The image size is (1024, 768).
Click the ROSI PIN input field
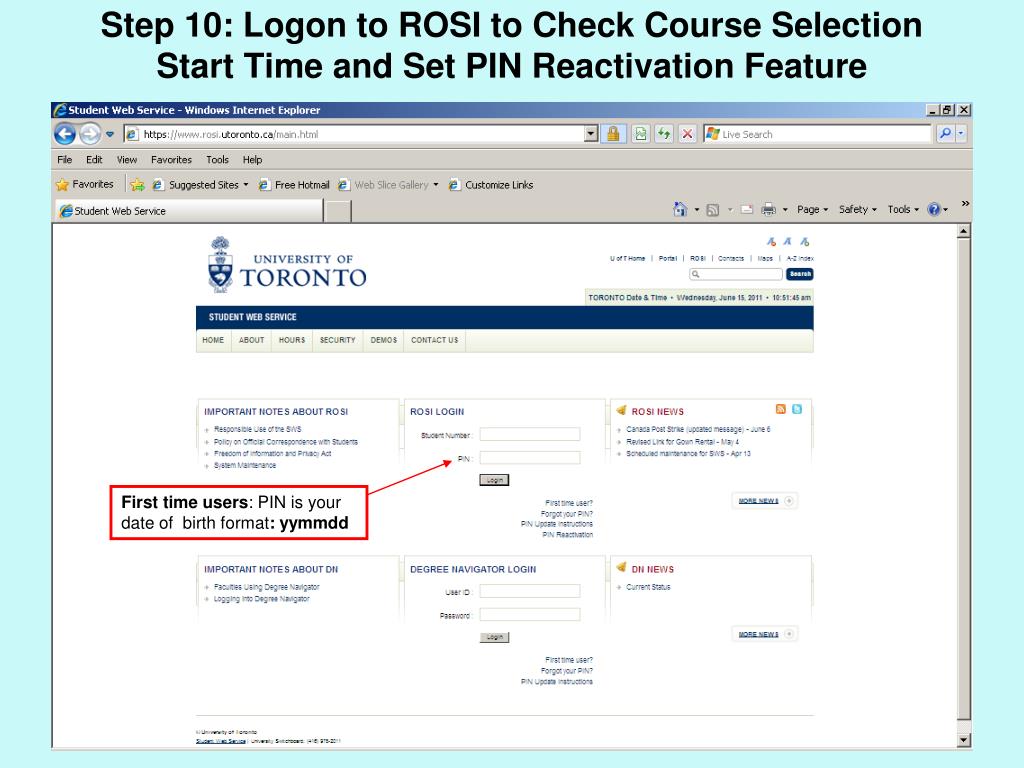pyautogui.click(x=530, y=458)
